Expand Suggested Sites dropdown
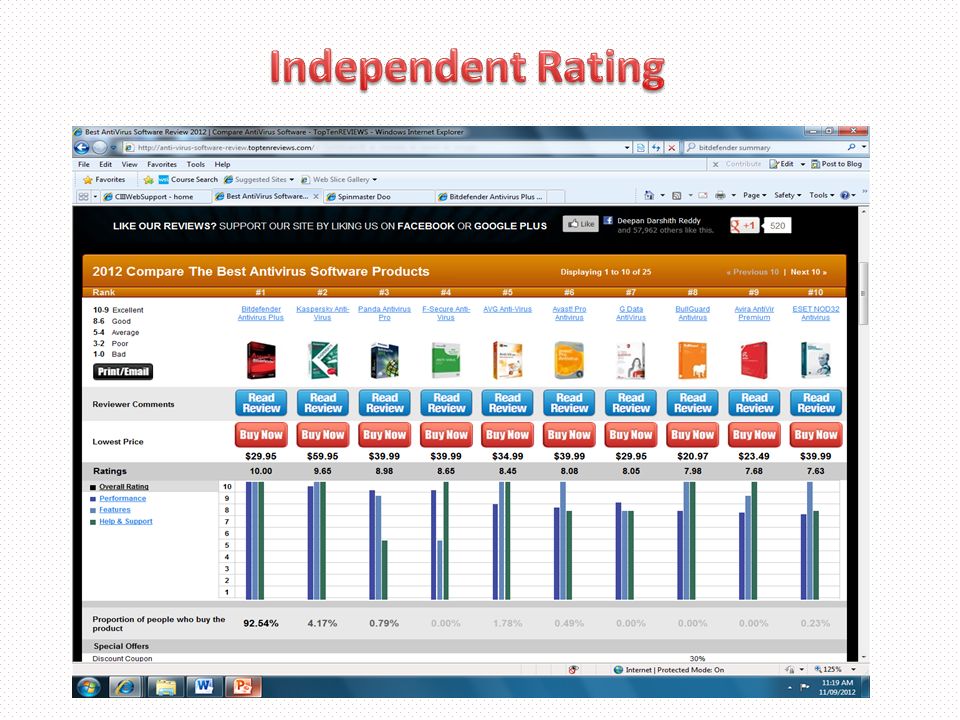This screenshot has width=960, height=720. [291, 179]
